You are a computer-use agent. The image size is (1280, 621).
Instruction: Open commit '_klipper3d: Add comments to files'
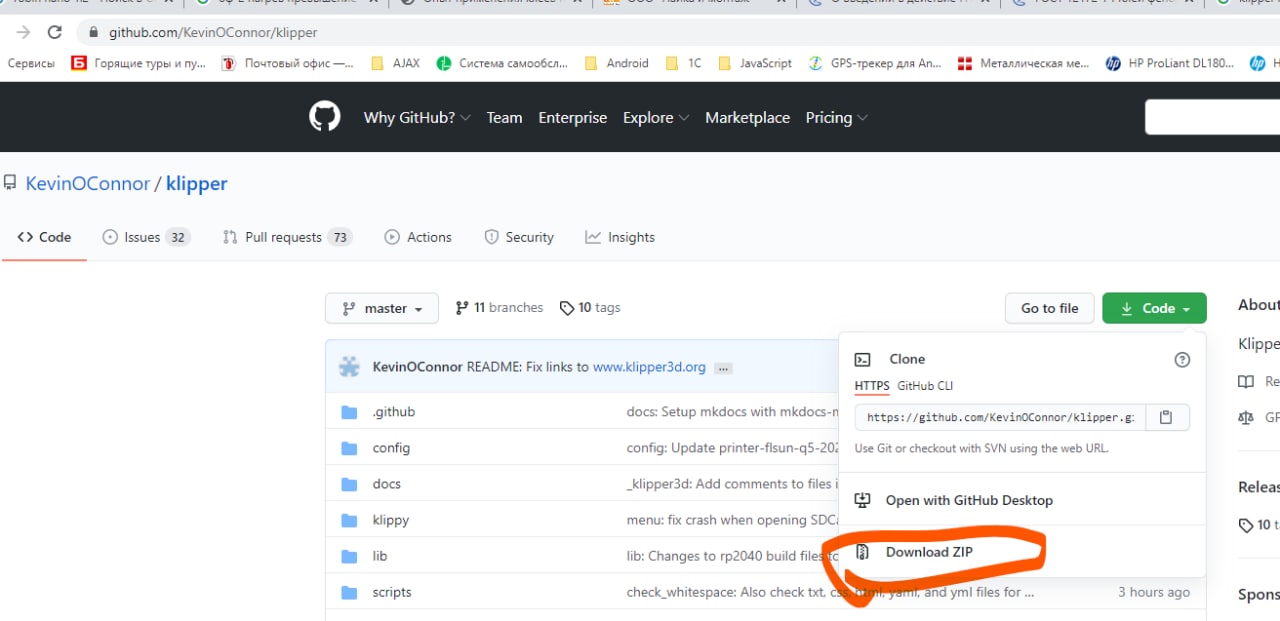click(732, 484)
